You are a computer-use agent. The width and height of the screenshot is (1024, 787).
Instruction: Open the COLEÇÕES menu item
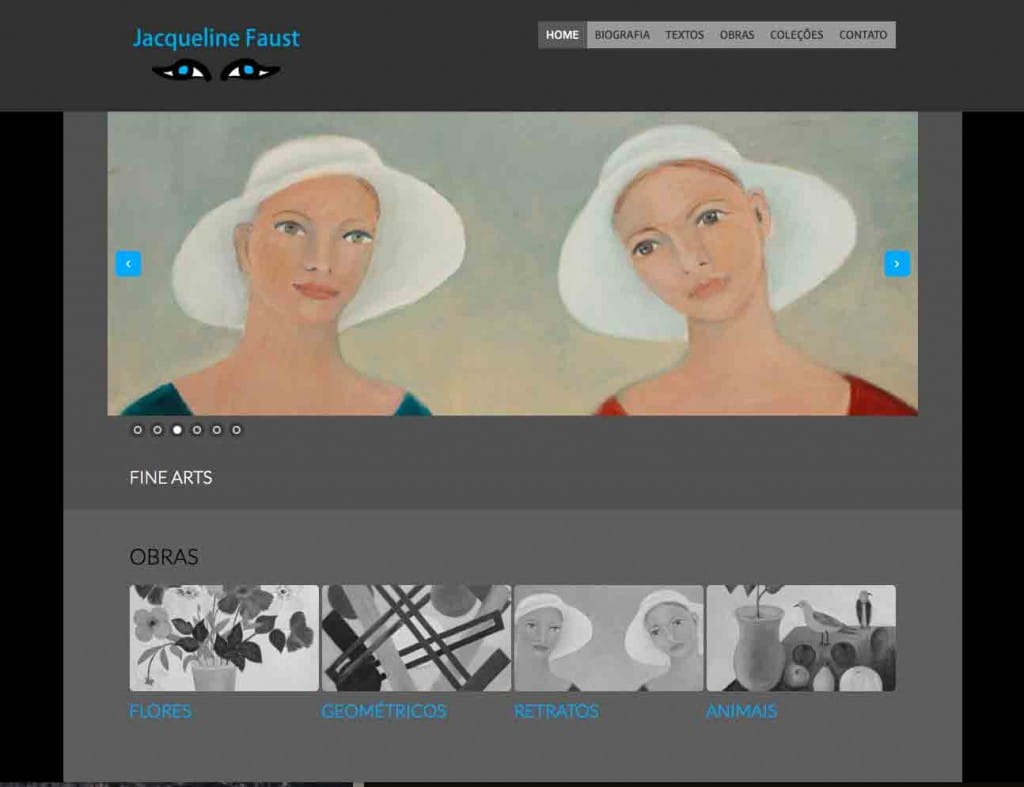(796, 35)
